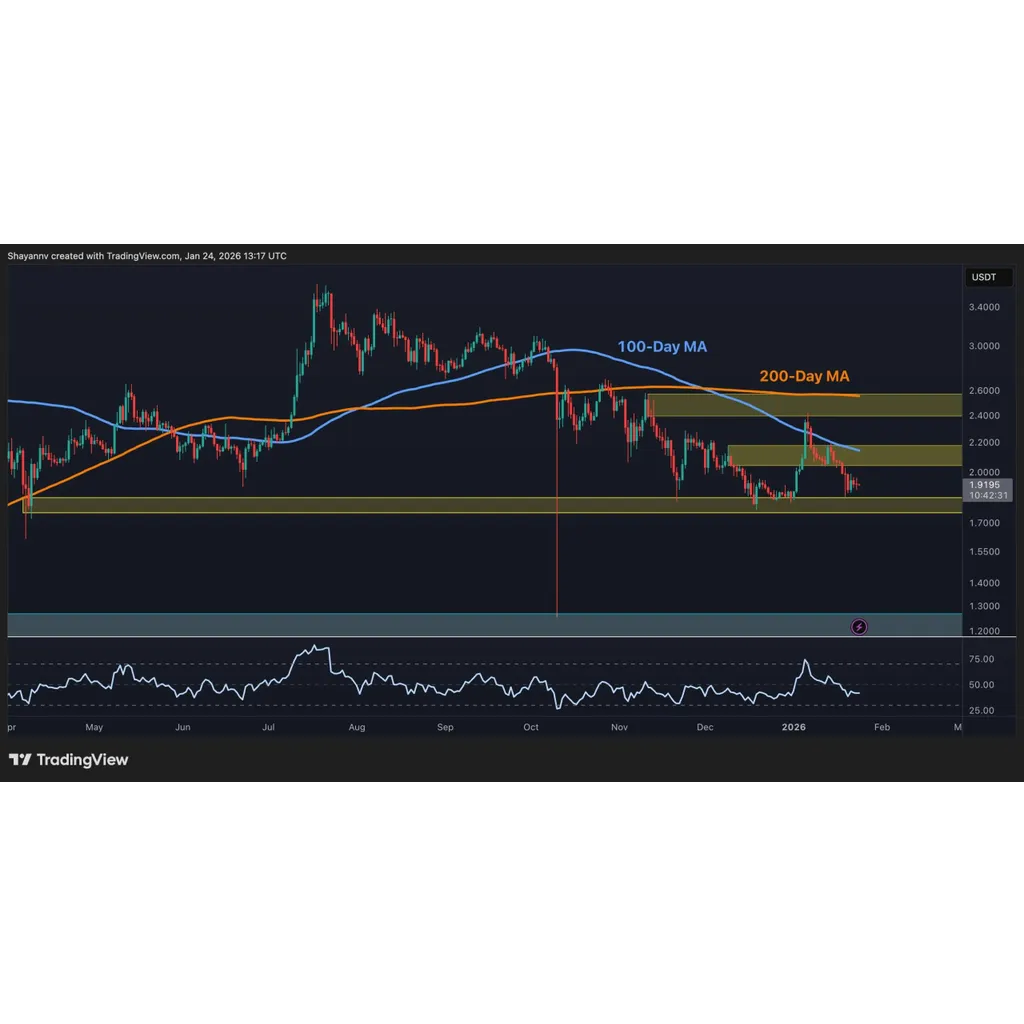
Task: Click the 1.4000 price axis label
Action: (x=984, y=583)
